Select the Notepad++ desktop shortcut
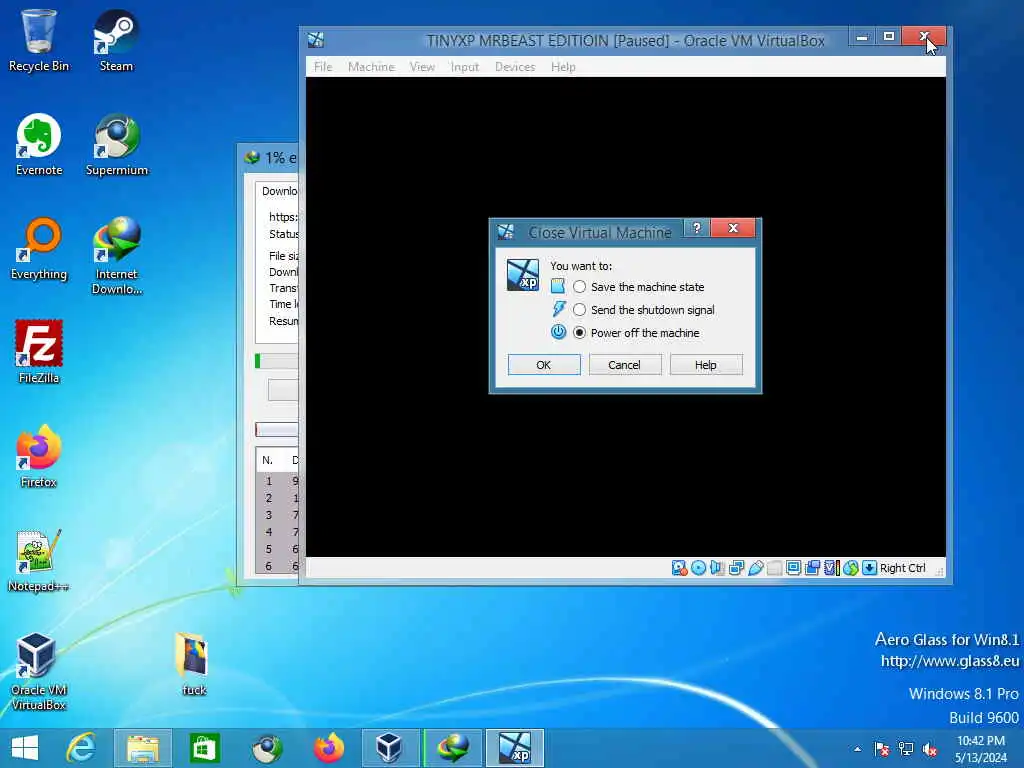The height and width of the screenshot is (768, 1024). click(x=39, y=560)
